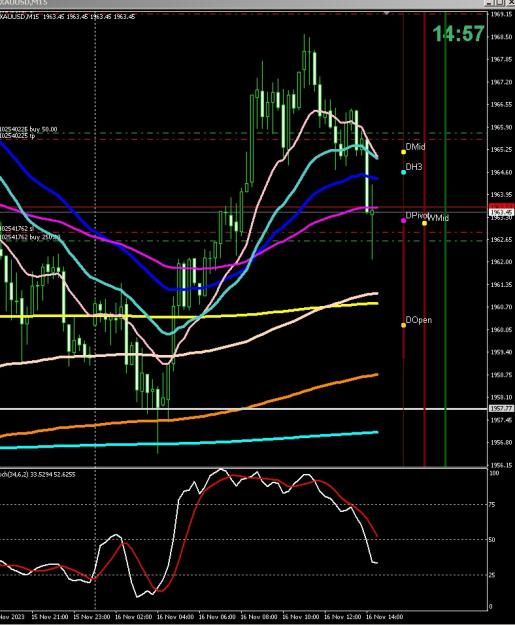Select the buy 250.00 order label

point(30,237)
